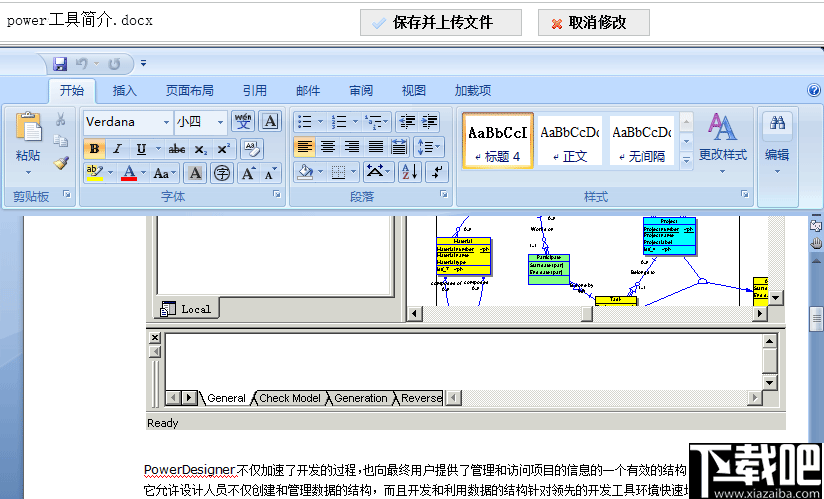
Task: Switch to the 邮件 ribbon tab
Action: coord(308,90)
